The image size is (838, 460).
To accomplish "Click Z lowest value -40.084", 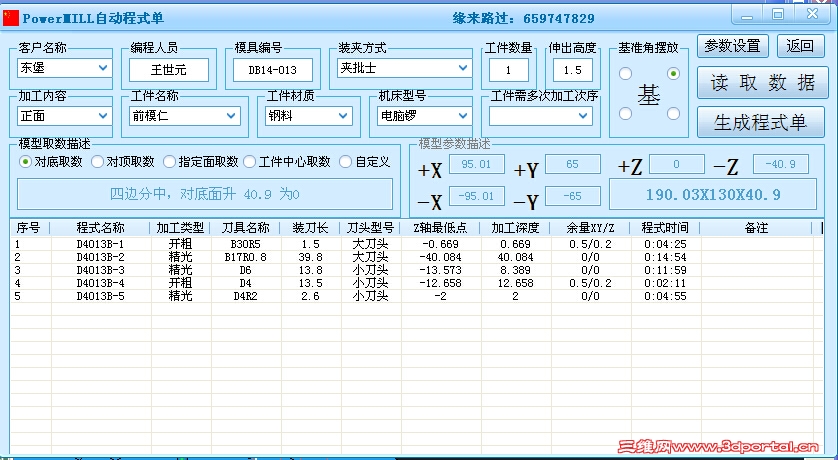I will pos(440,257).
